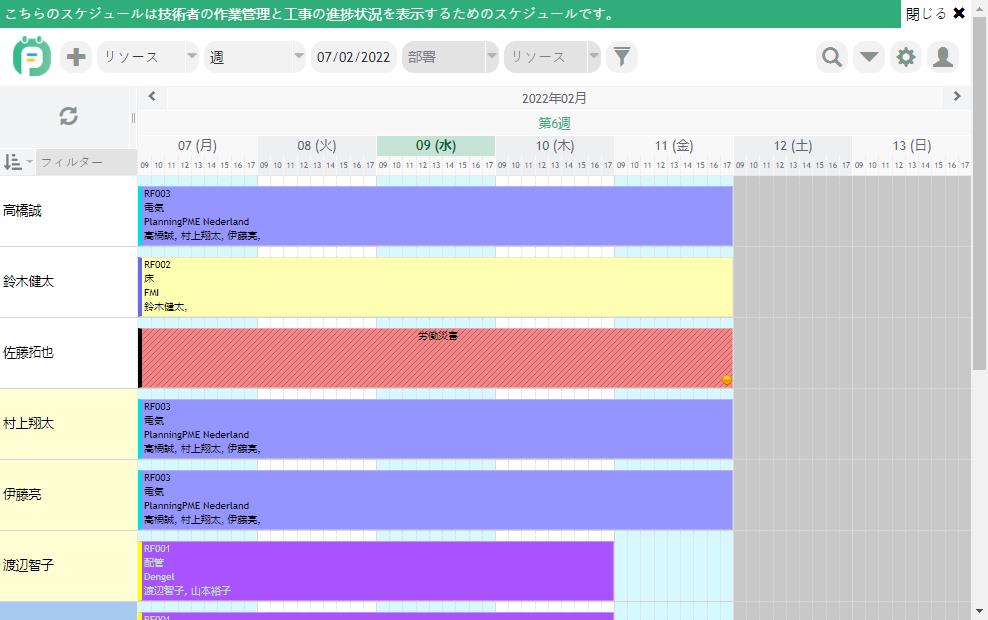Go to previous period with left arrow
Image resolution: width=988 pixels, height=620 pixels.
click(x=152, y=96)
